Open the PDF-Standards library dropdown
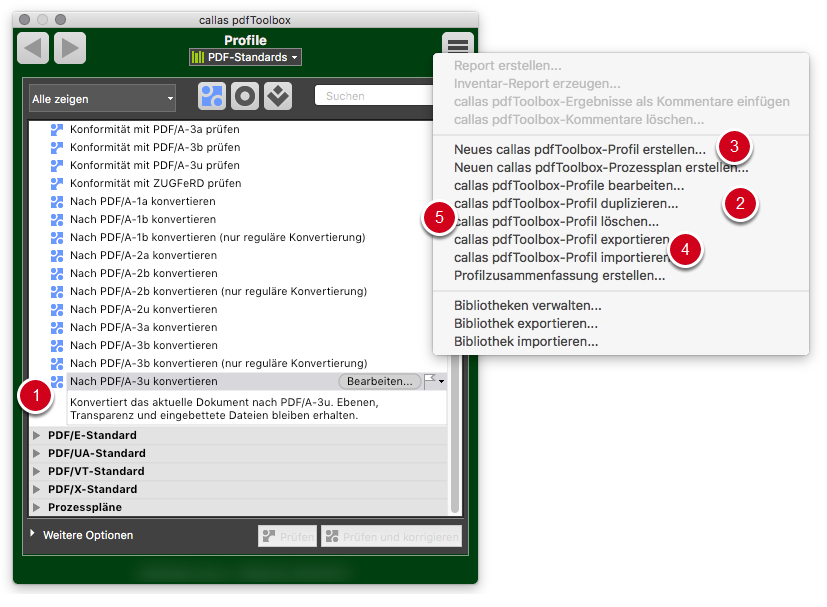 coord(245,57)
